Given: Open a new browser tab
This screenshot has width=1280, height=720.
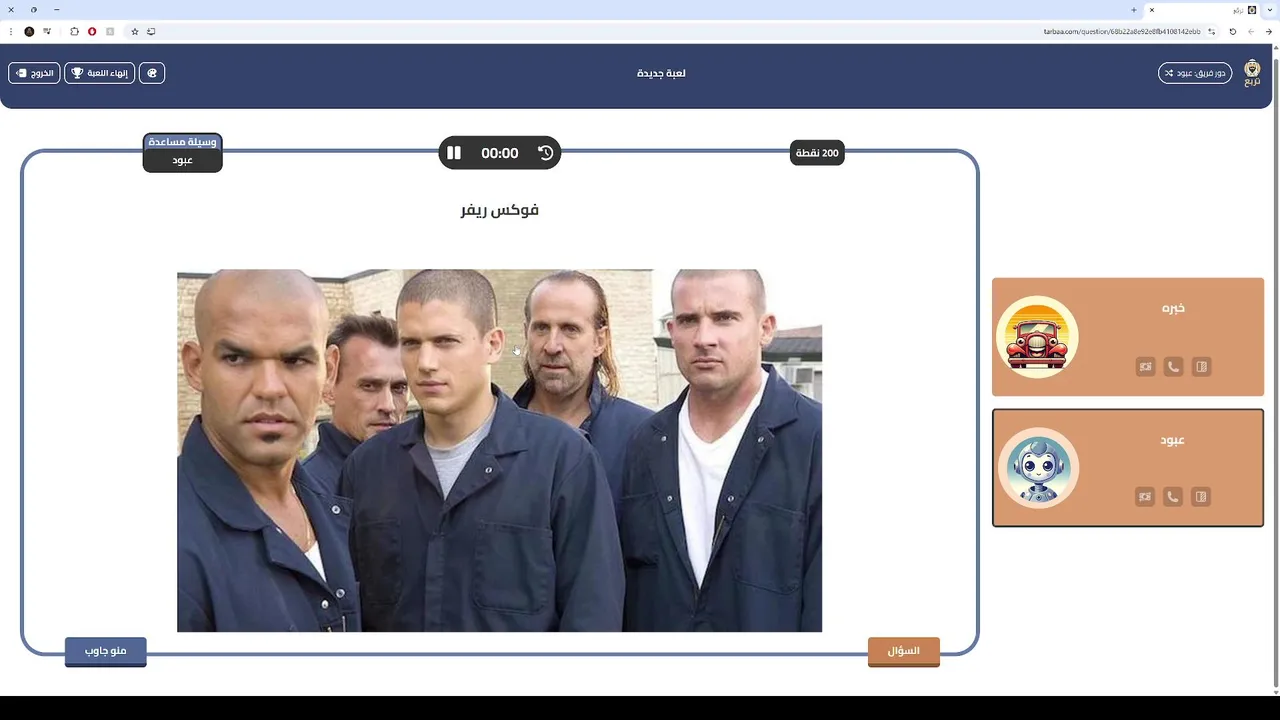Looking at the screenshot, I should (1134, 10).
